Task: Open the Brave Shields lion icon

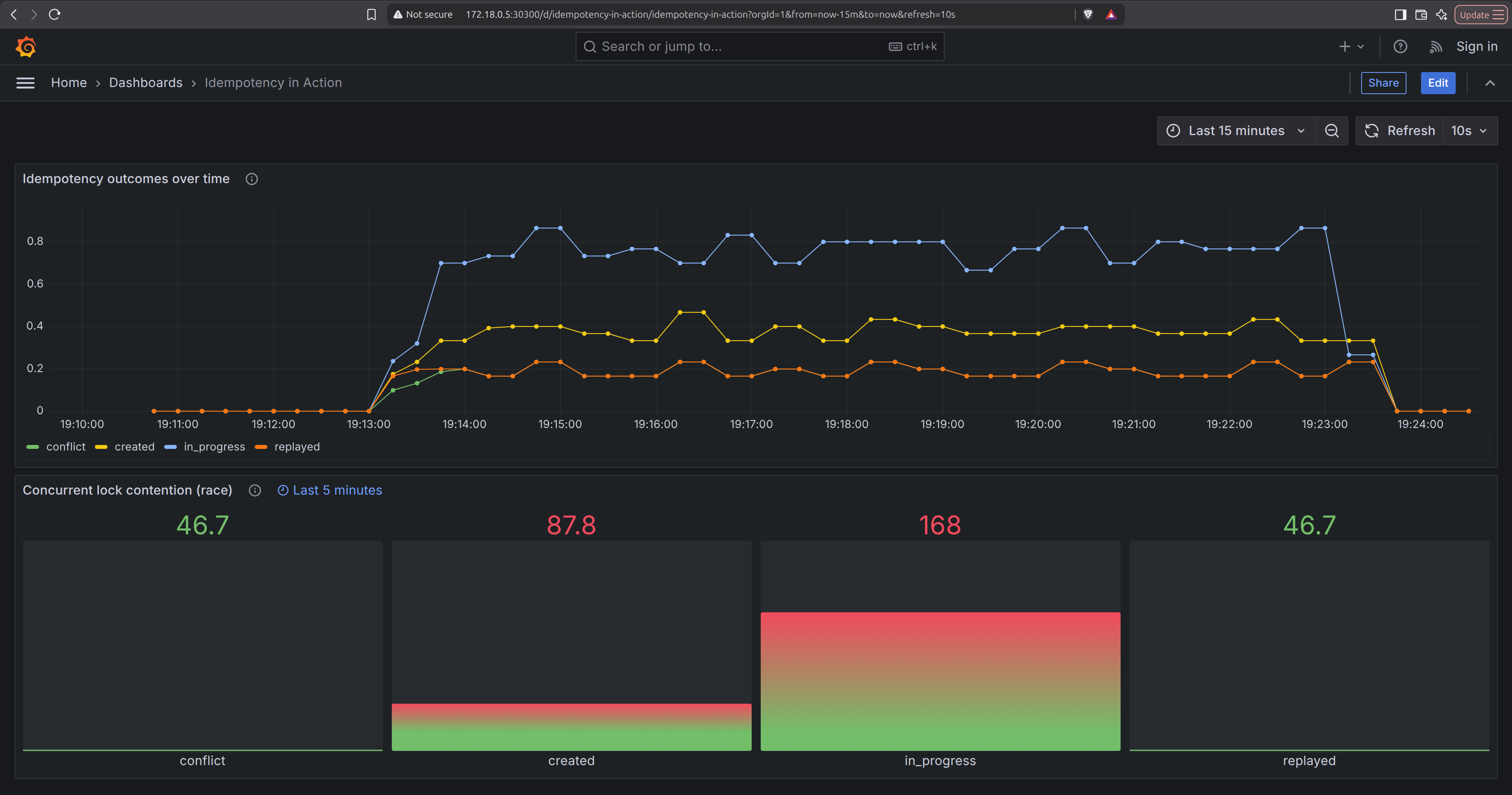Action: tap(1088, 14)
